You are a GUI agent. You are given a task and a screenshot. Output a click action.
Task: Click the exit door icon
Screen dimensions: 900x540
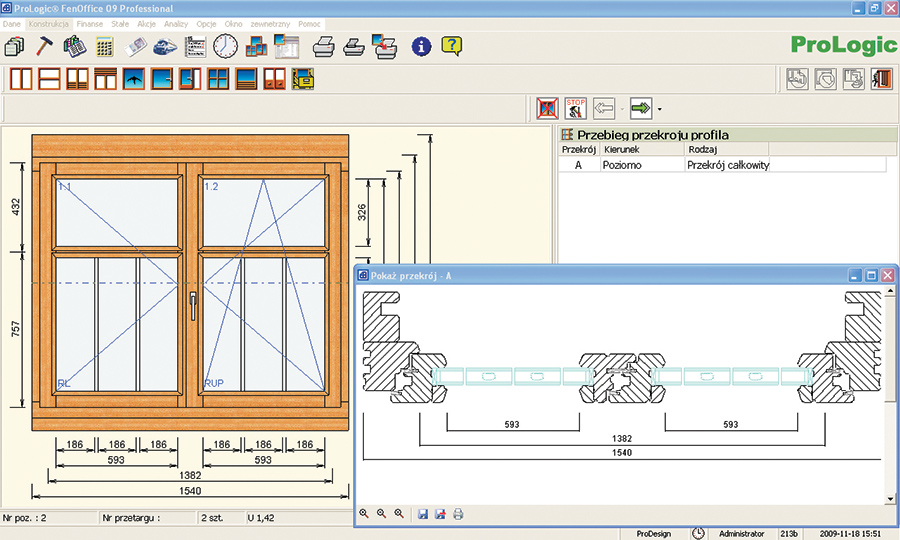click(x=881, y=79)
